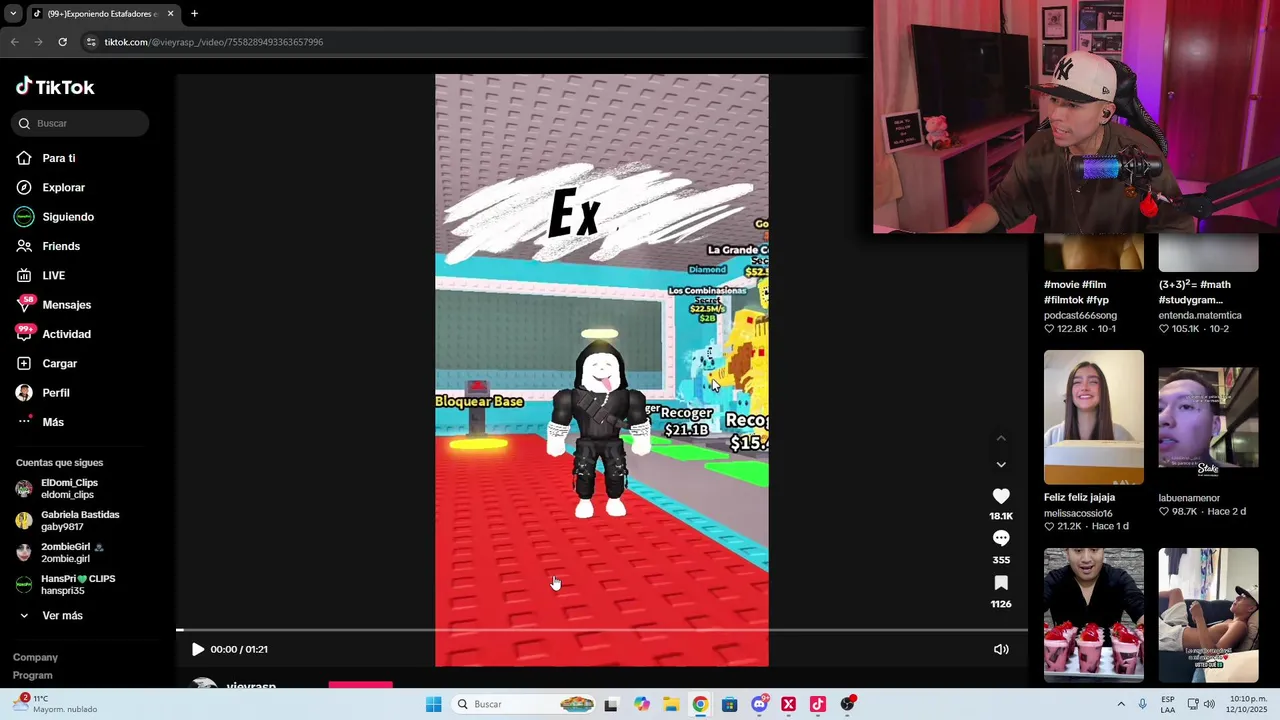This screenshot has height=720, width=1280.
Task: Open the ESP LAA language switcher
Action: 1168,704
